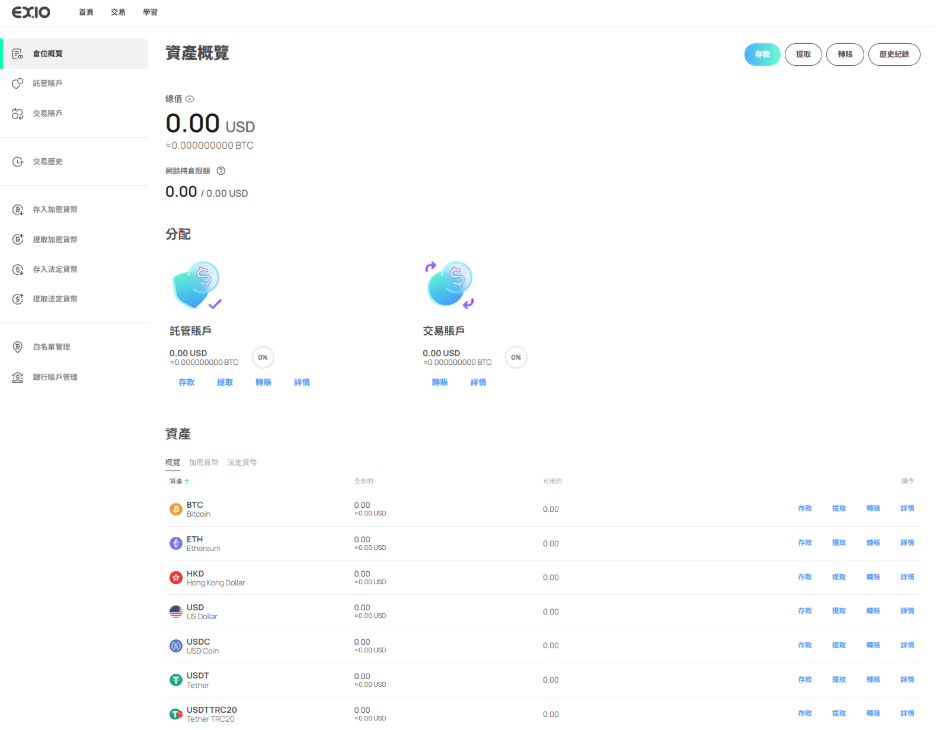This screenshot has height=730, width=936.
Task: Open the 交易 menu in top navigation
Action: (118, 12)
